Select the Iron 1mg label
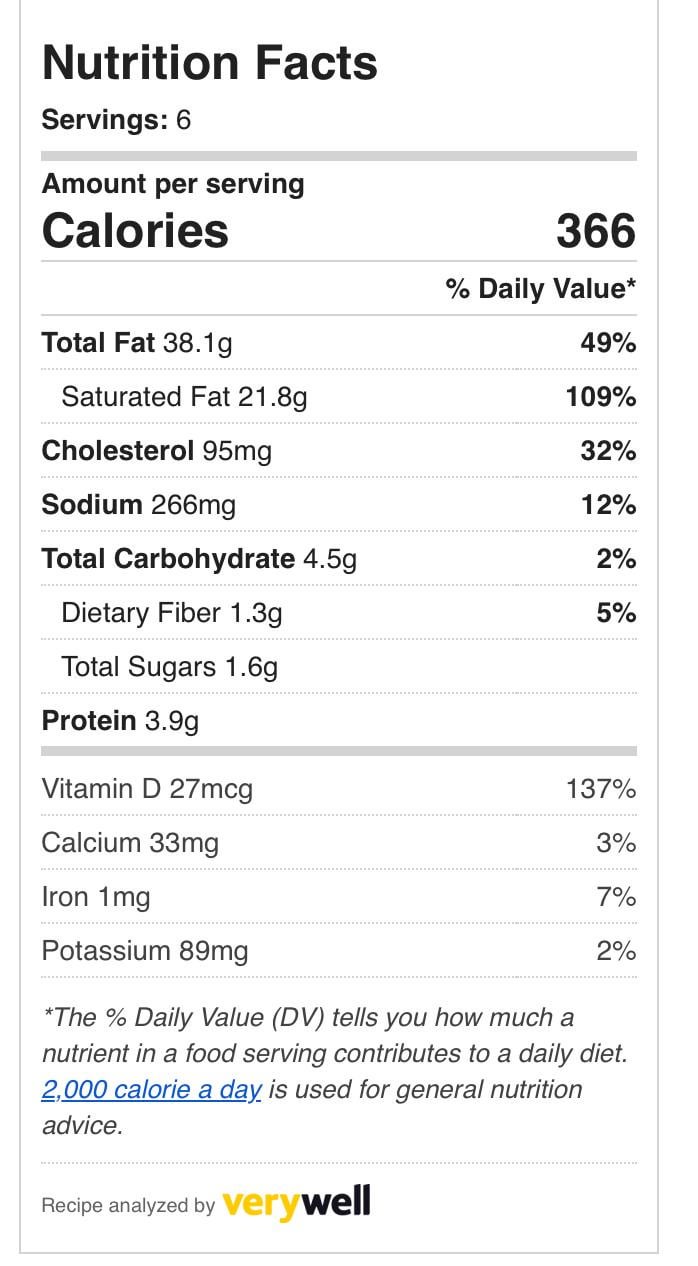 pyautogui.click(x=96, y=897)
